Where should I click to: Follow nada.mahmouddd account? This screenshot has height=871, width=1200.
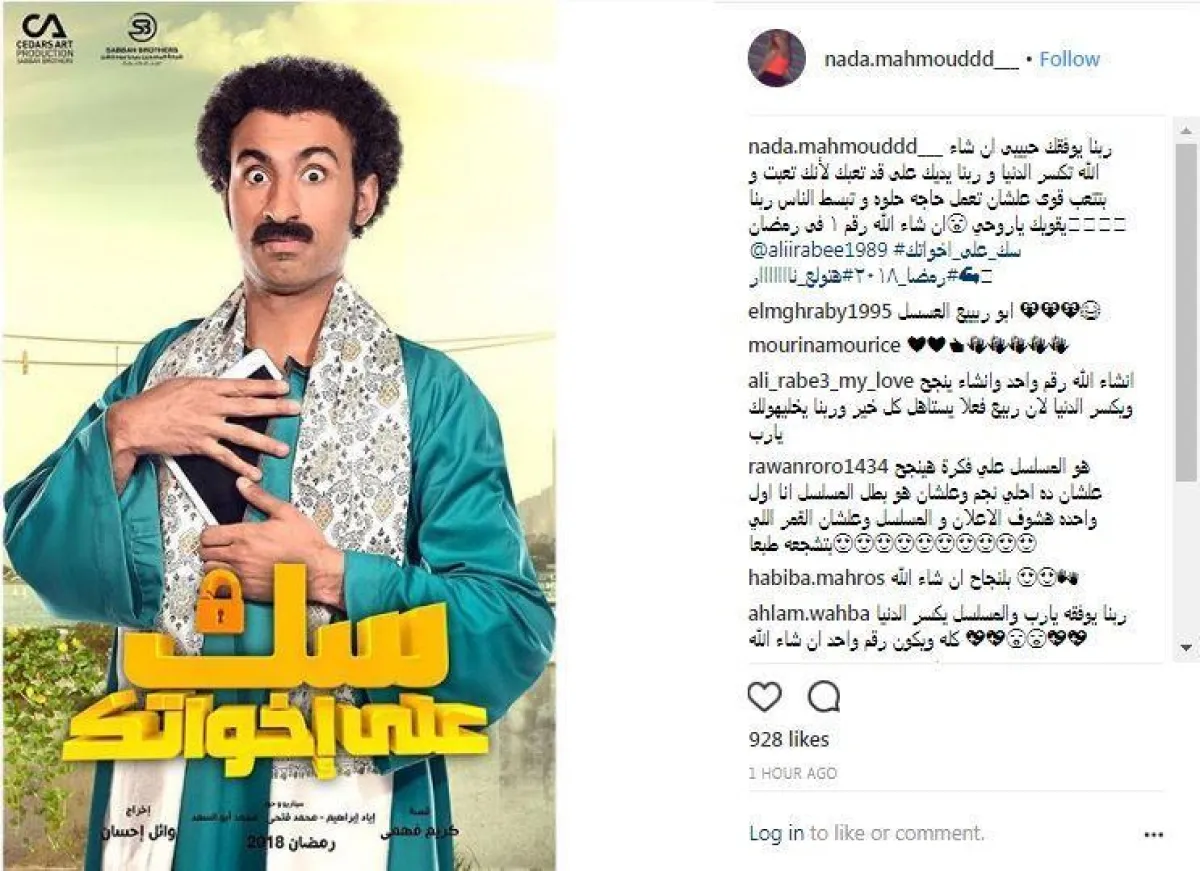coord(1069,59)
